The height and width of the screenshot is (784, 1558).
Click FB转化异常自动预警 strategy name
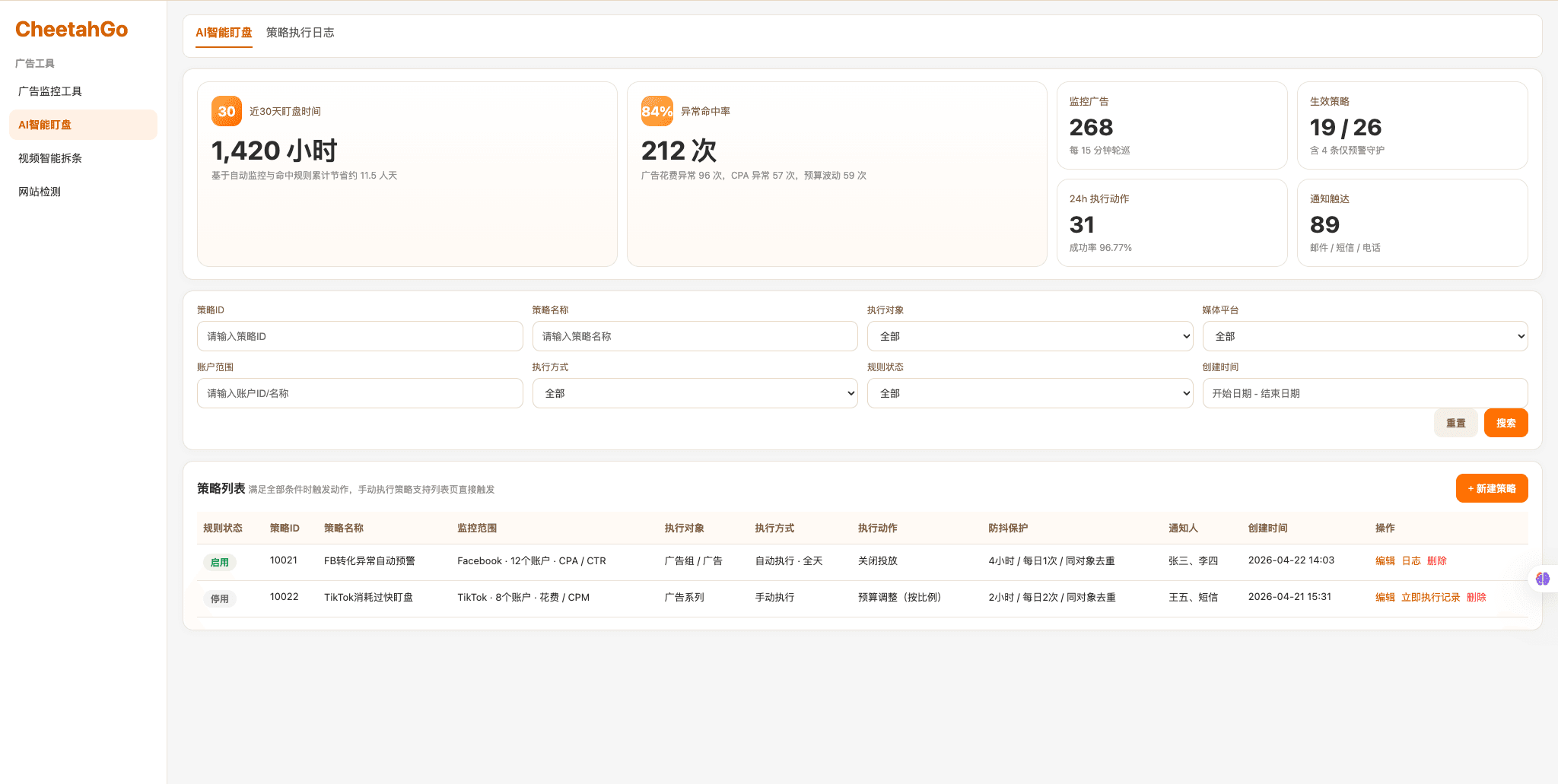(370, 561)
